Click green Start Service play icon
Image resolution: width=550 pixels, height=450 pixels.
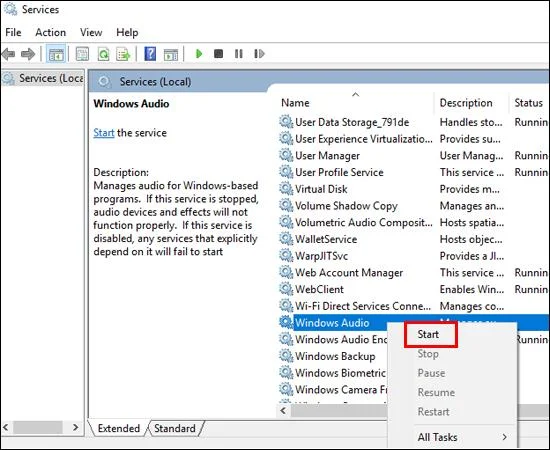tap(199, 54)
